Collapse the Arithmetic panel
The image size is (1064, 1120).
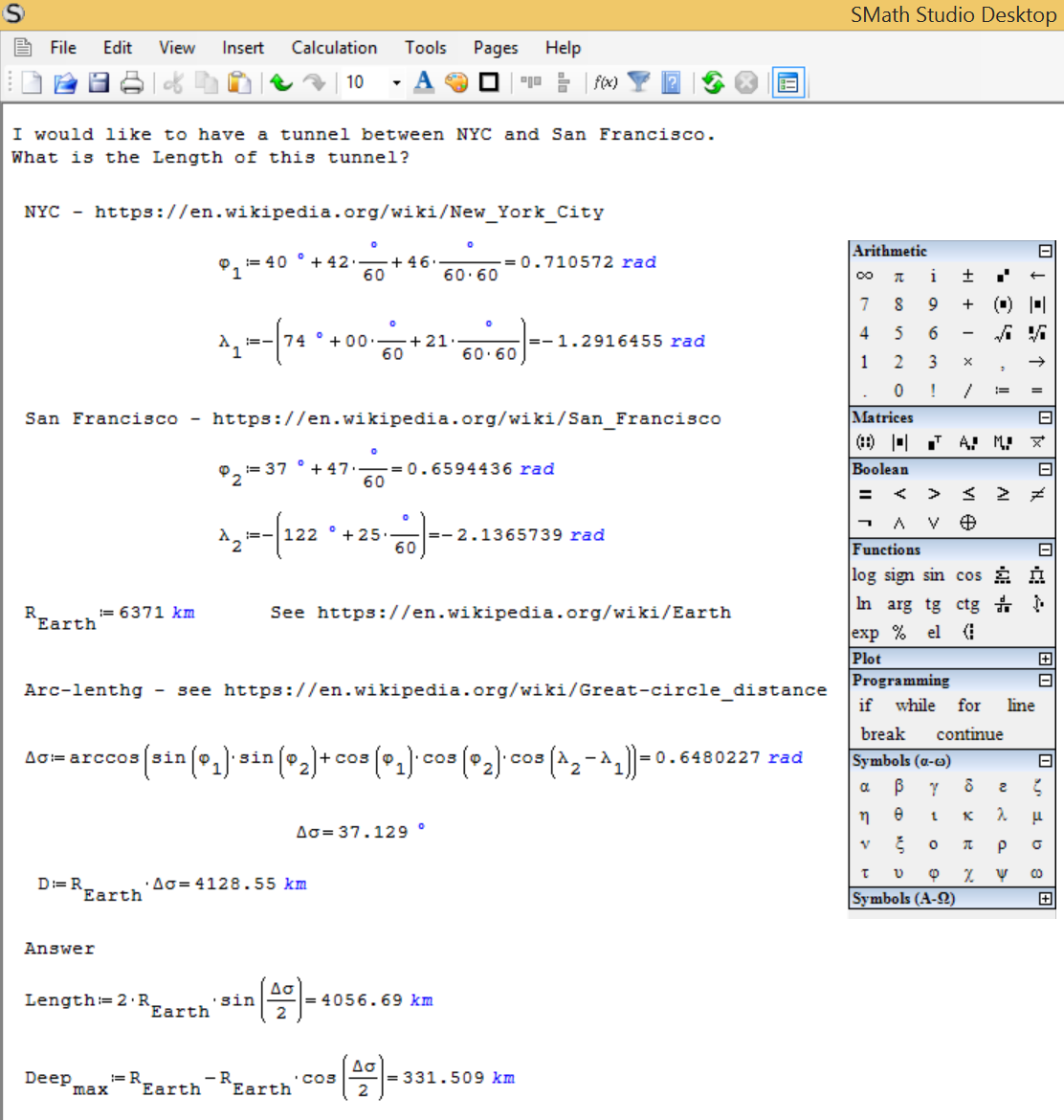(1045, 251)
